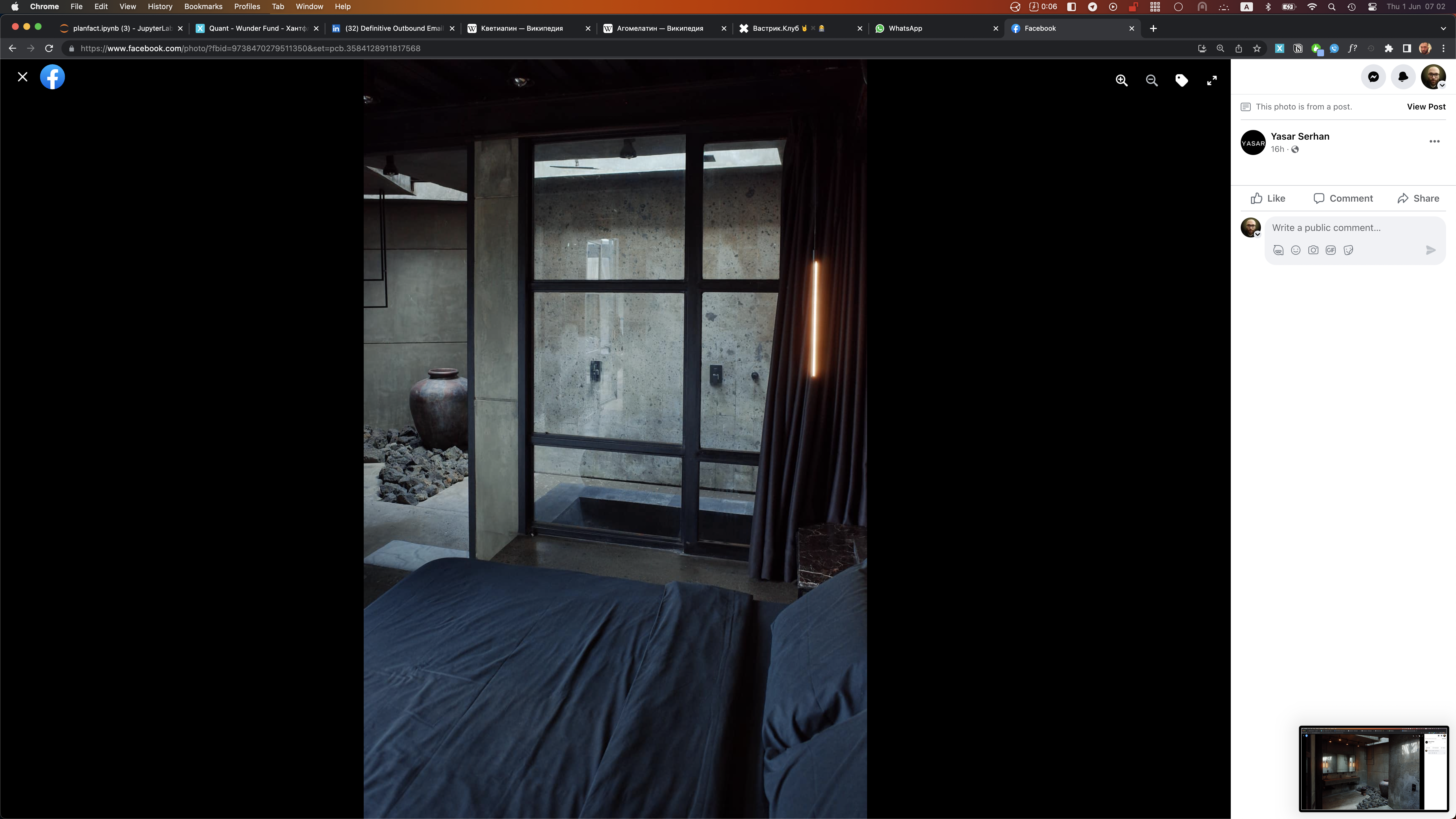Screen dimensions: 1456x819
Task: Click the View Post link
Action: [x=1426, y=107]
